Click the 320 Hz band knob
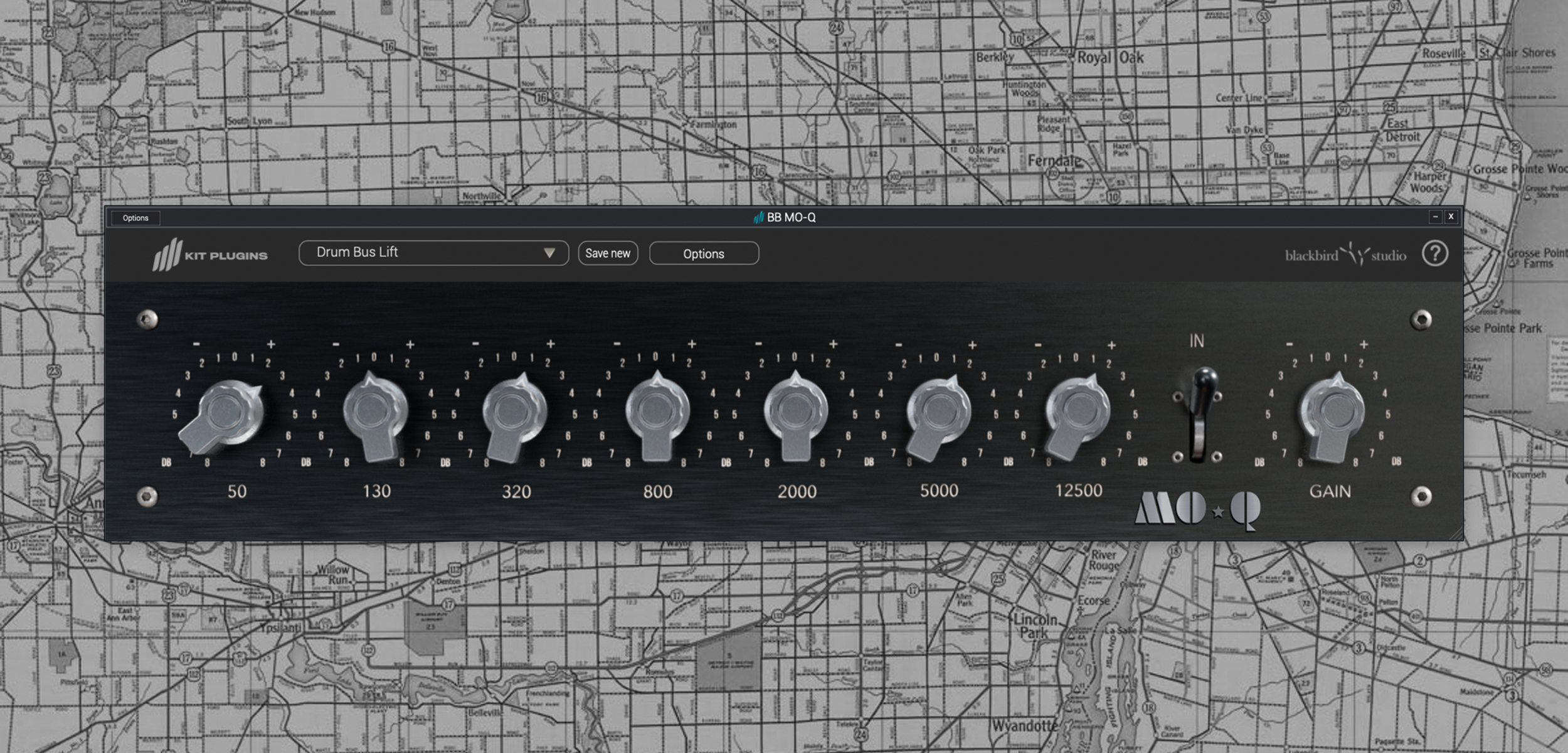This screenshot has width=1568, height=753. click(x=514, y=411)
